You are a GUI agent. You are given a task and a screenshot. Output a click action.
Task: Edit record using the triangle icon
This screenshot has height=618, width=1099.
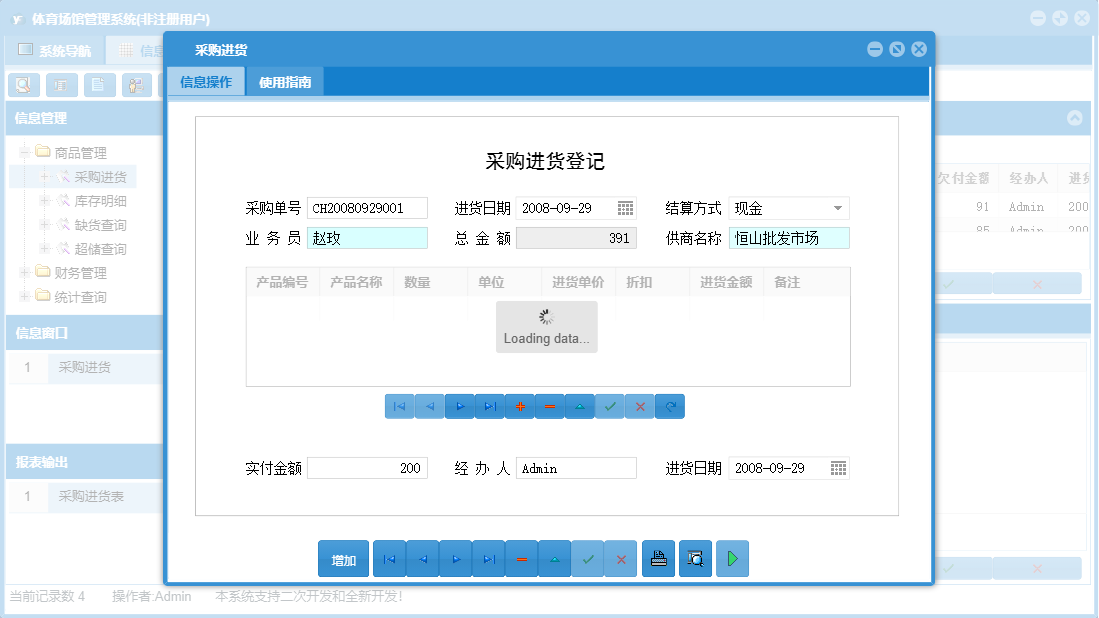tap(580, 406)
